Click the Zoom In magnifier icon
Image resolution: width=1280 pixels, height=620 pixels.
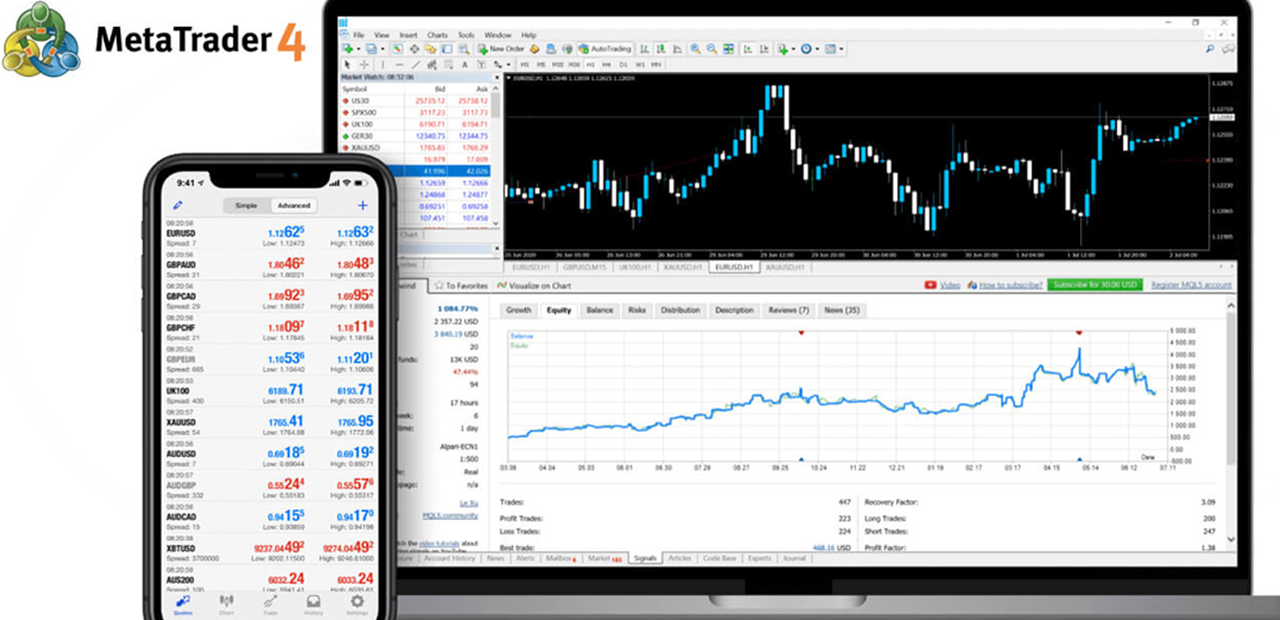(693, 48)
